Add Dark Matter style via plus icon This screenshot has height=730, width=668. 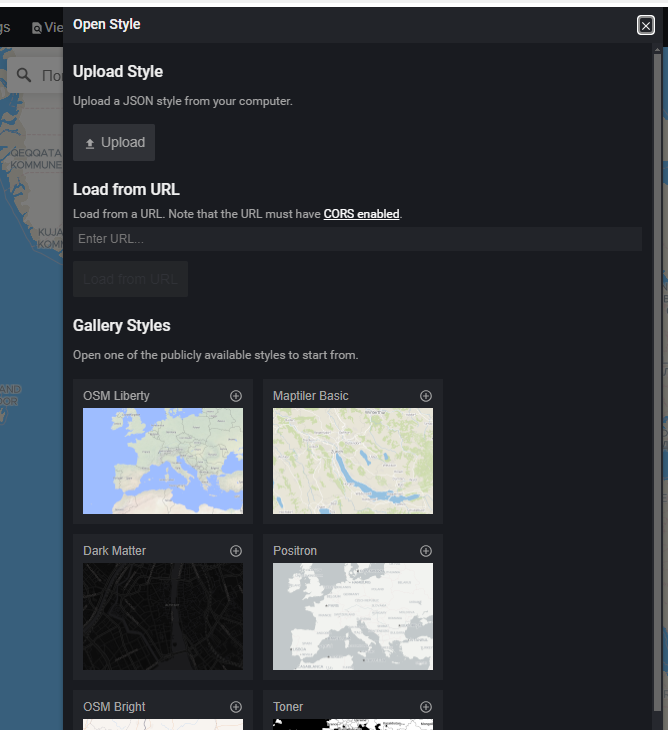(x=236, y=551)
